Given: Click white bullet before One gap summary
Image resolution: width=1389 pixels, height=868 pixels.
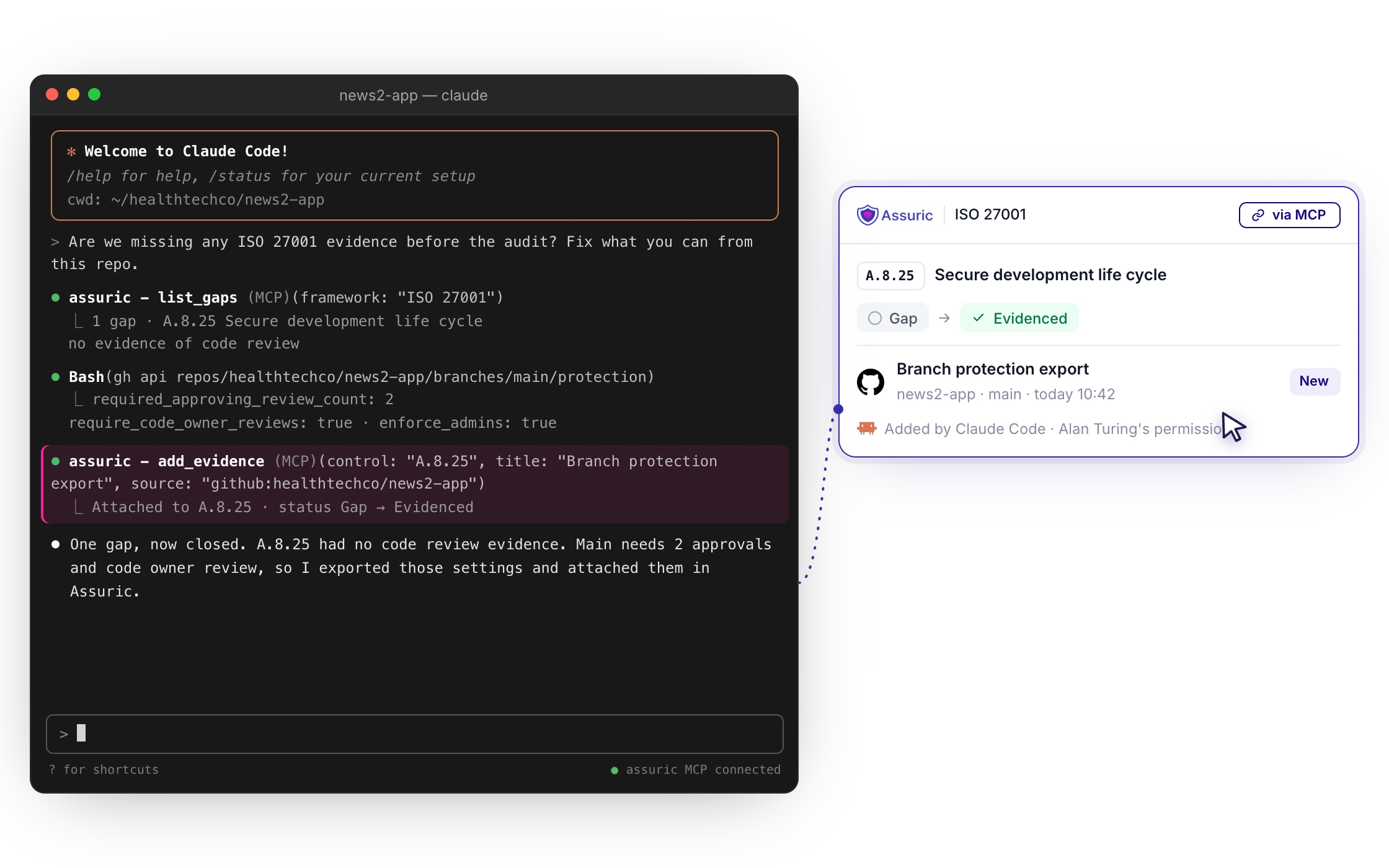Looking at the screenshot, I should coord(55,544).
